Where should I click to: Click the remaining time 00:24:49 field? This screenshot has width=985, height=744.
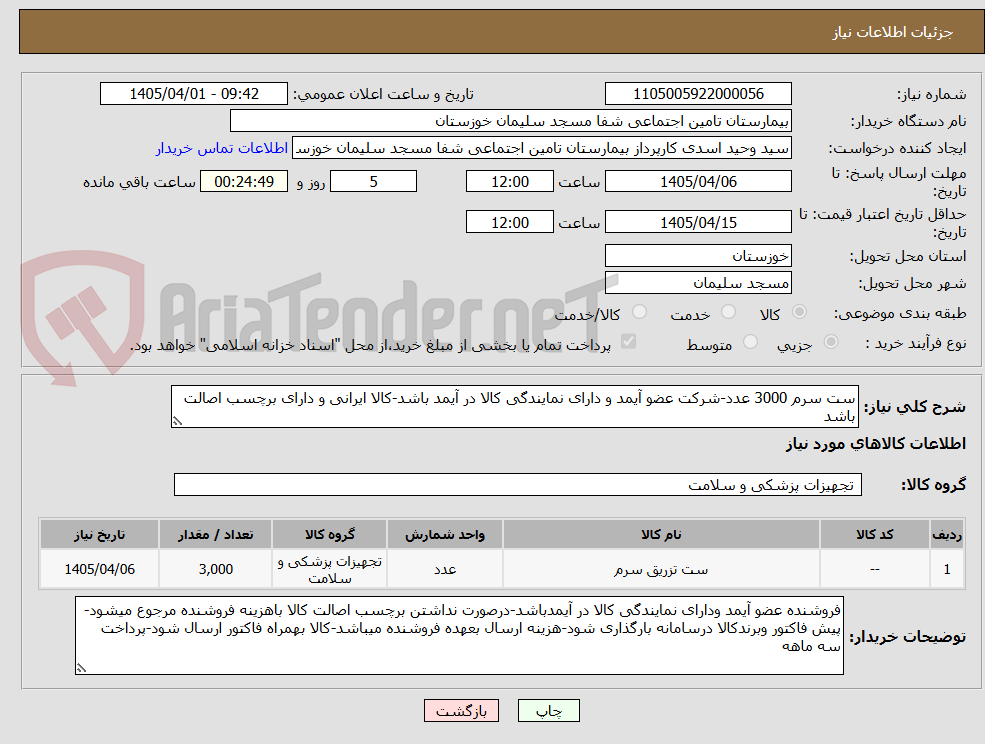244,182
